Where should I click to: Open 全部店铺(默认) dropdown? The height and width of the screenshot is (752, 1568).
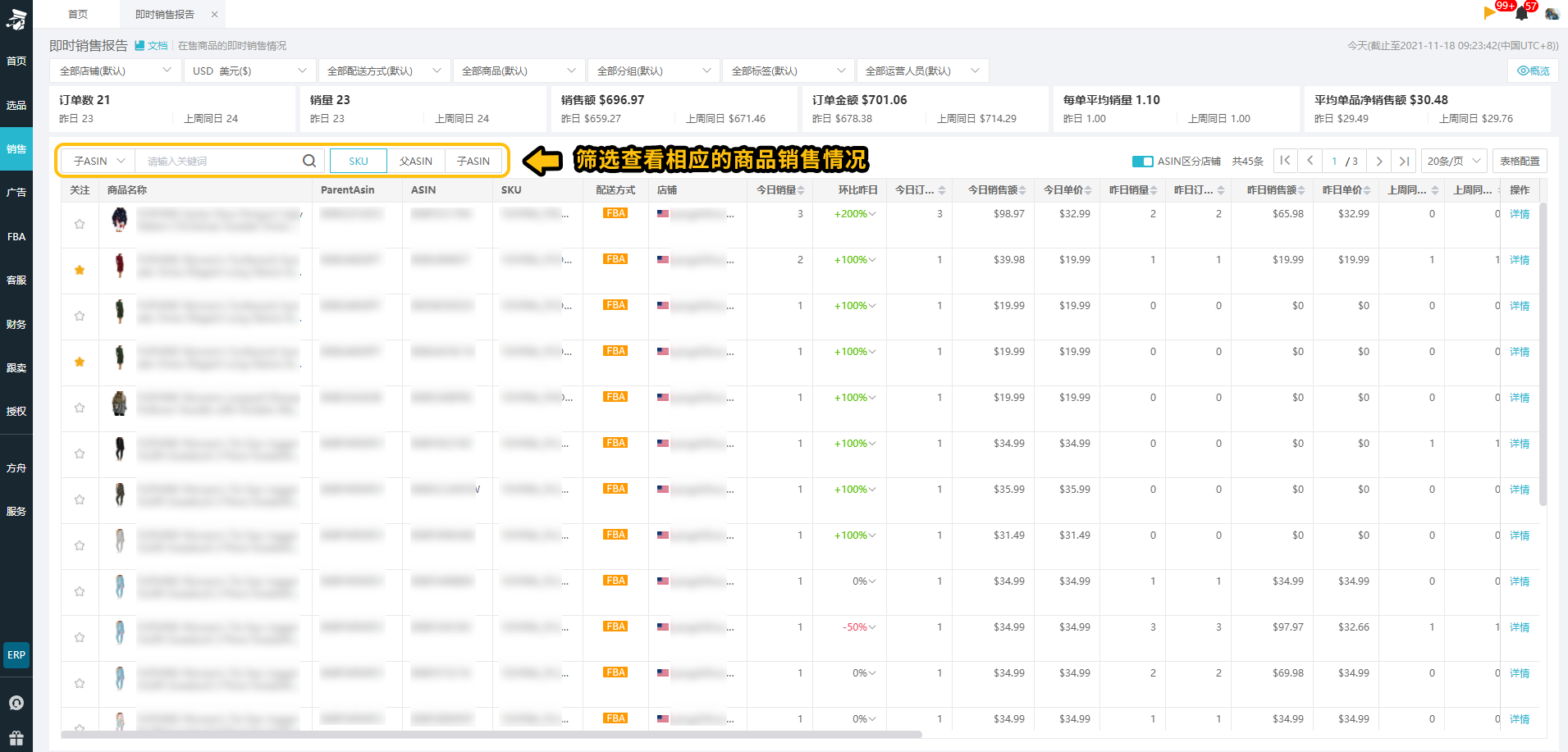pos(115,71)
